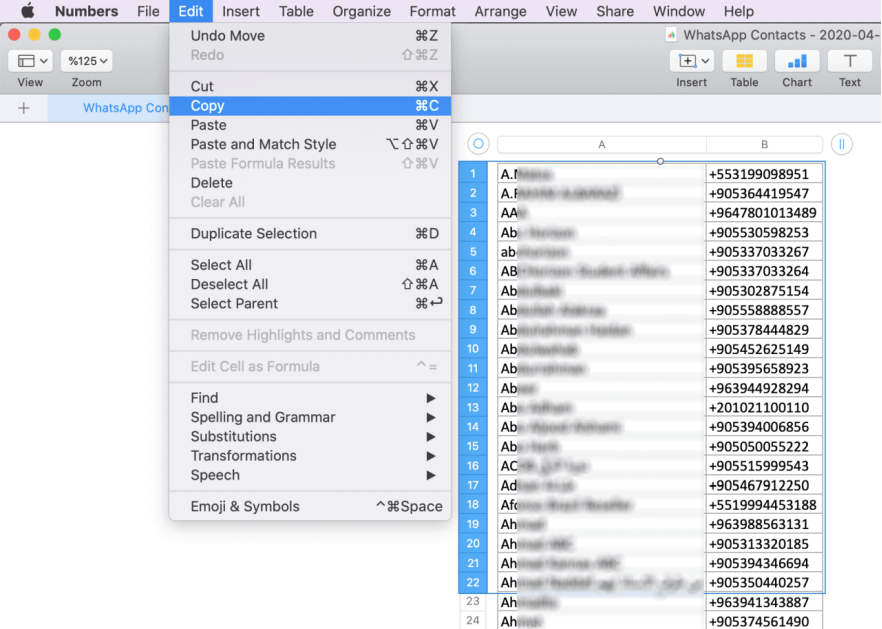Click cell +905050055222
Screen dimensions: 882x629
(764, 446)
